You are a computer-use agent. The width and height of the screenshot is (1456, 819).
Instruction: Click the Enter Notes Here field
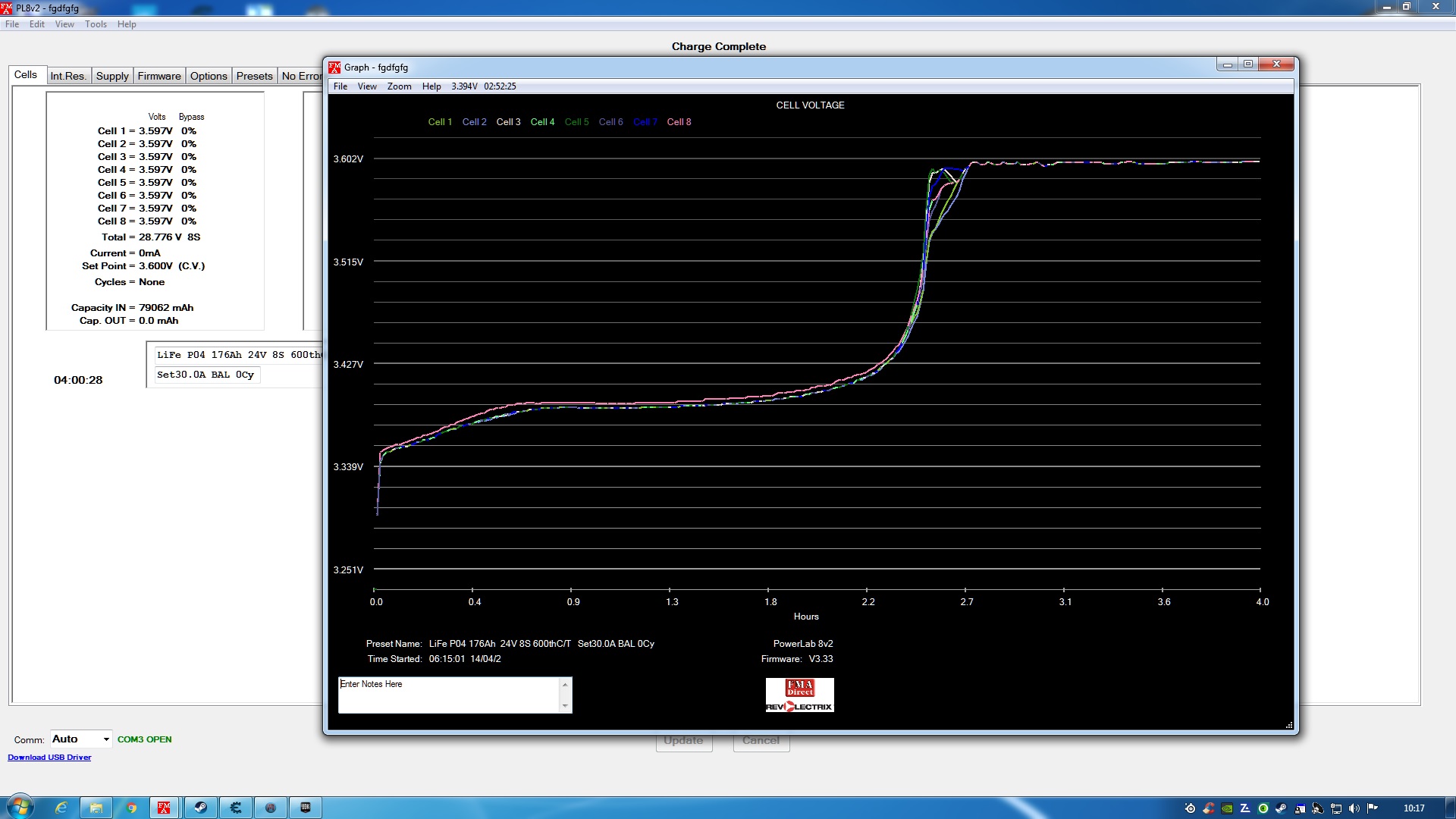[x=449, y=695]
